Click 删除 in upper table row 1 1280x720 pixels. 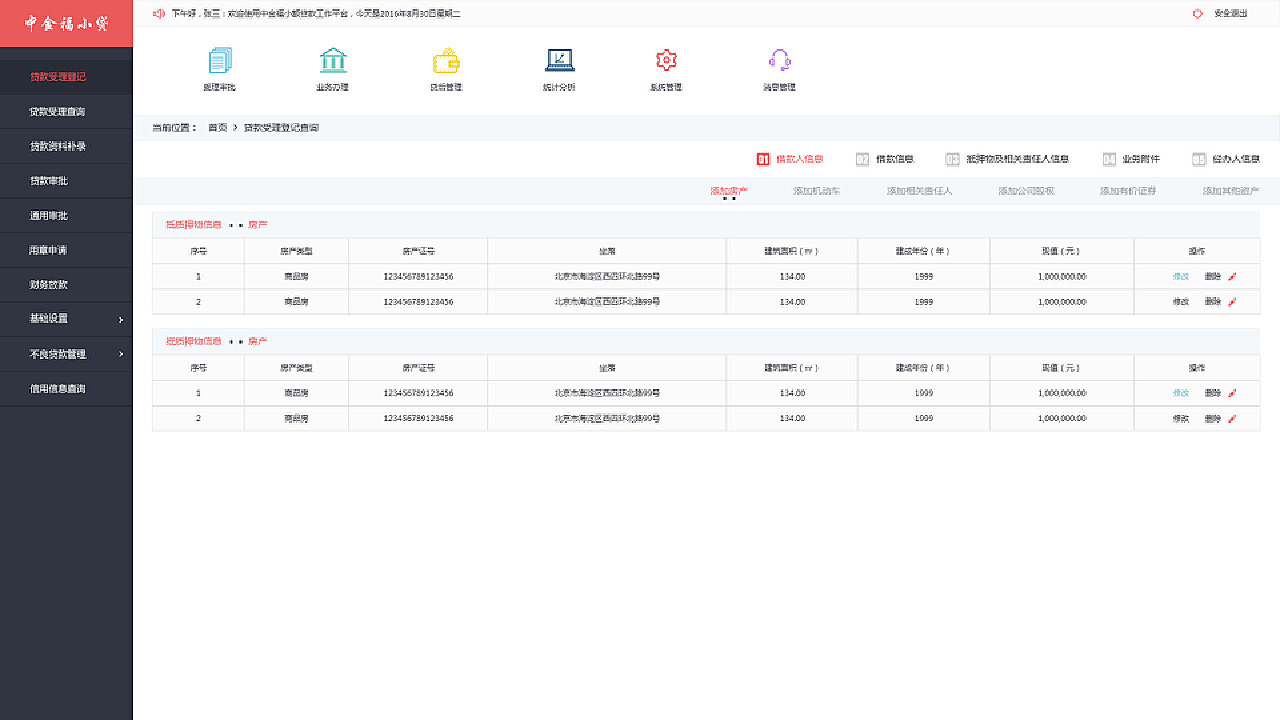coord(1213,276)
